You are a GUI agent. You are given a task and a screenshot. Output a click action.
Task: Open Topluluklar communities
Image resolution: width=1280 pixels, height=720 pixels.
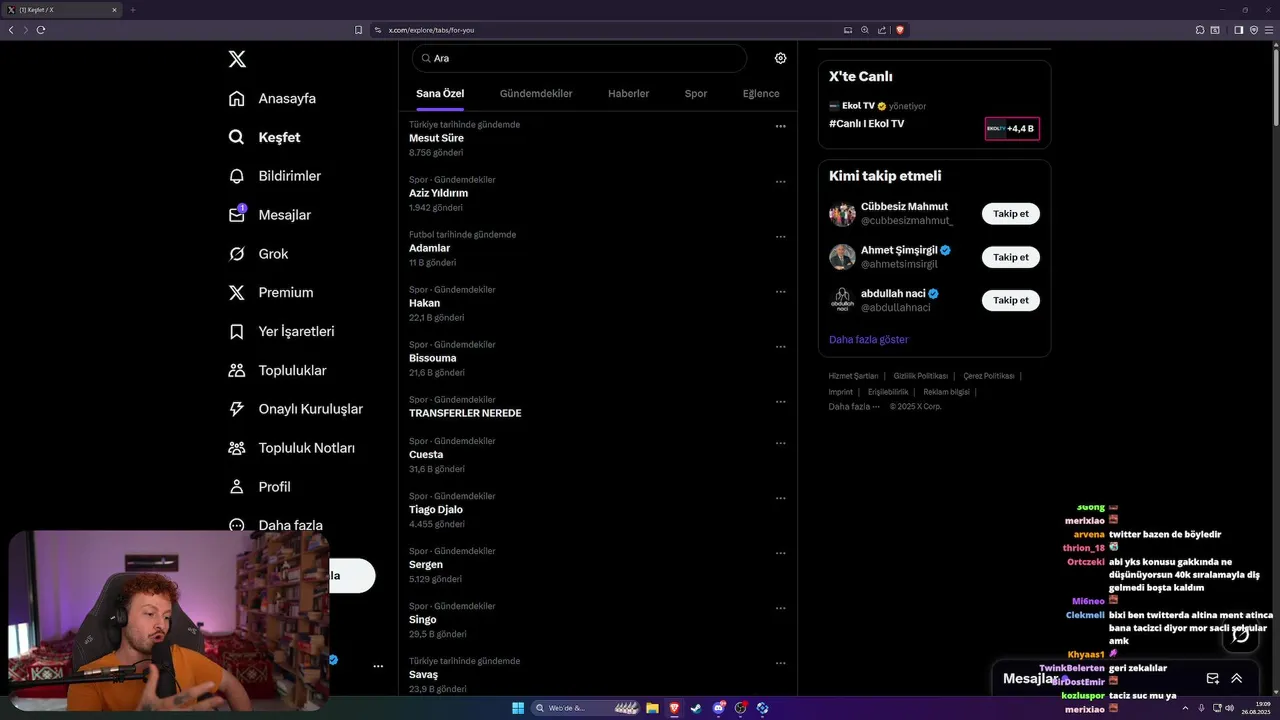[x=277, y=370]
